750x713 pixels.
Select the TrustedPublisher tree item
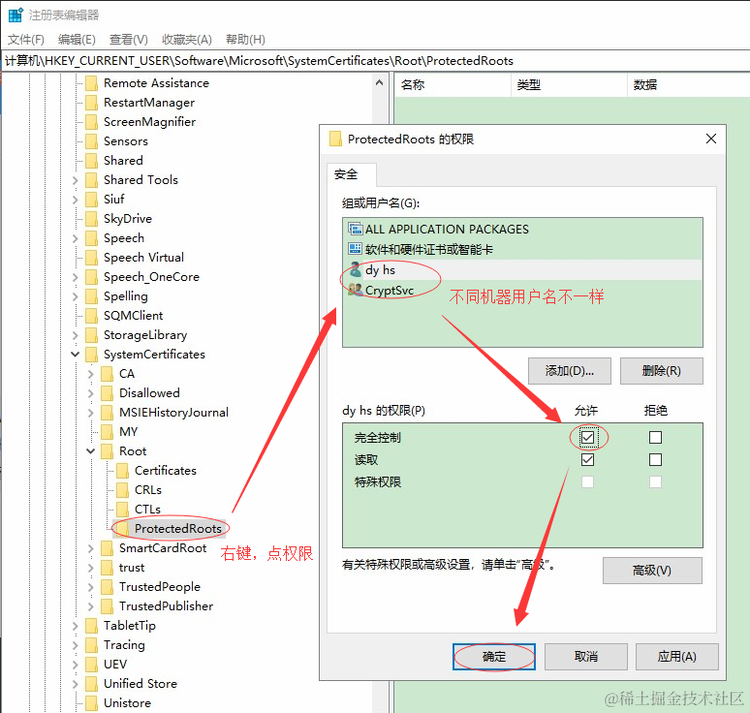pyautogui.click(x=166, y=606)
